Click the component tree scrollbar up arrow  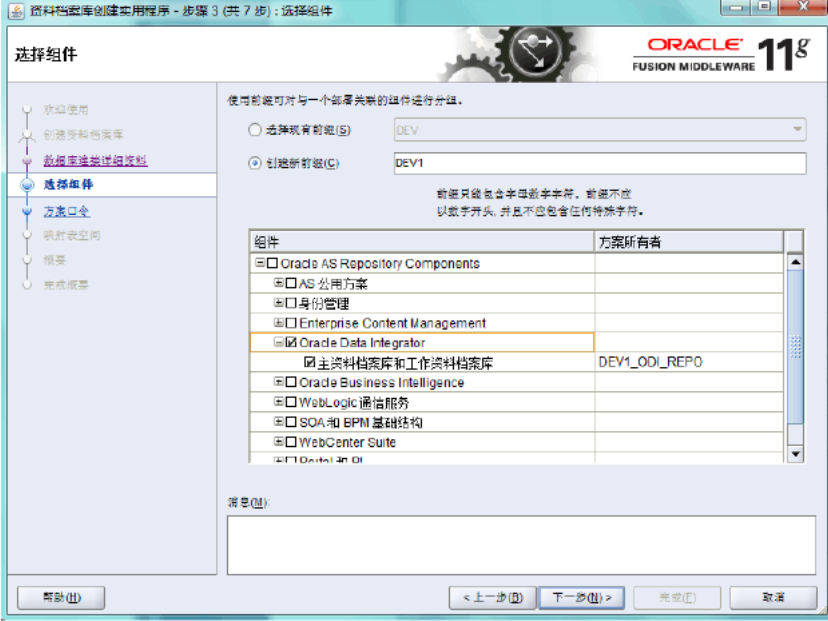point(796,262)
